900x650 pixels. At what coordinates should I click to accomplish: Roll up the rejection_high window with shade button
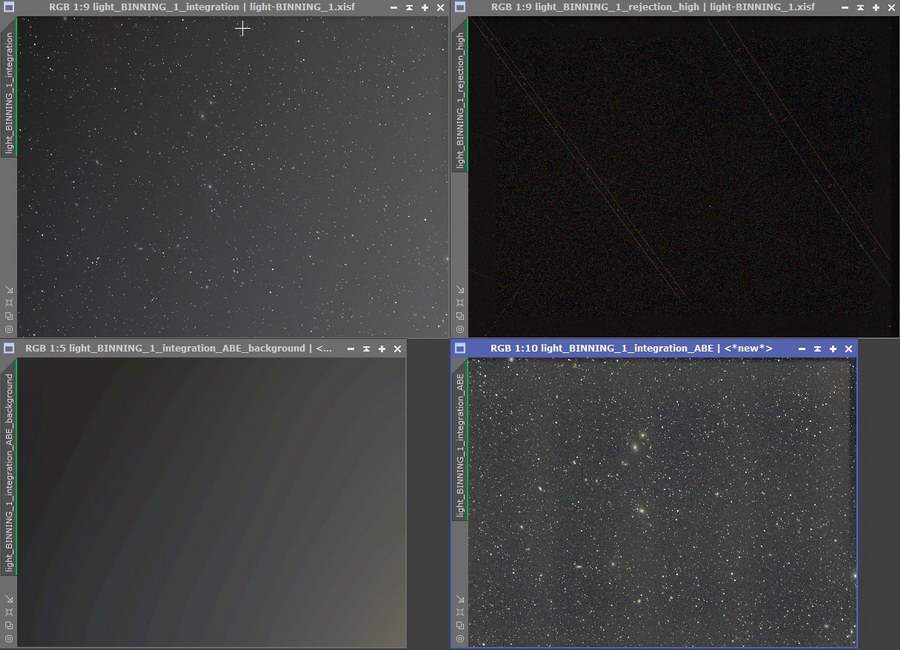coord(860,7)
